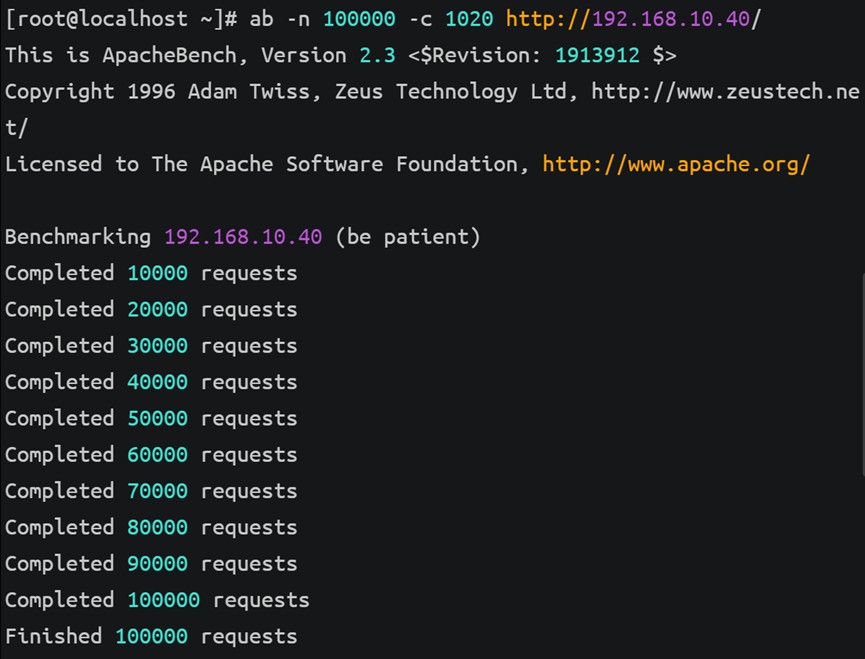This screenshot has height=659, width=865.
Task: Click the http://192.168.10.40/ URL in command
Action: tap(633, 19)
